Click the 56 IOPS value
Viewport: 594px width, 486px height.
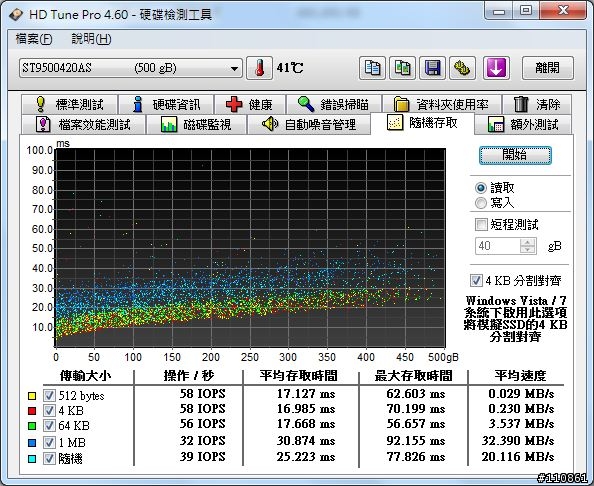[203, 424]
